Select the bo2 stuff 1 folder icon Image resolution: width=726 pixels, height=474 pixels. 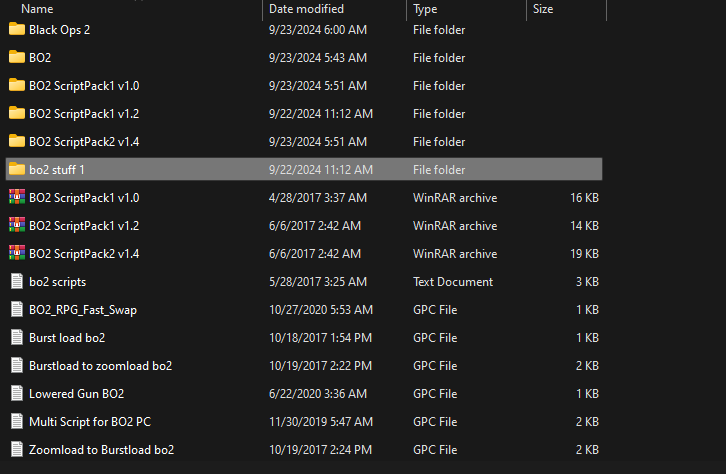17,169
